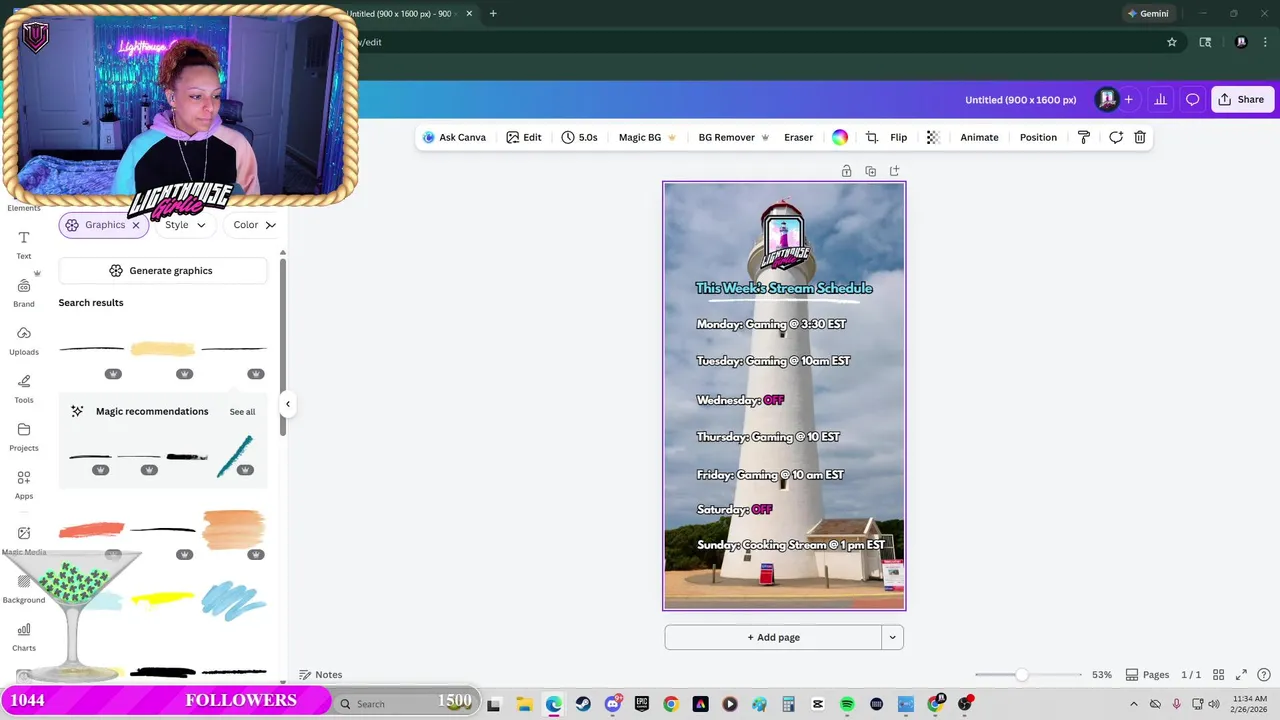Remove the Graphics filter chip
1280x720 pixels.
[x=136, y=225]
